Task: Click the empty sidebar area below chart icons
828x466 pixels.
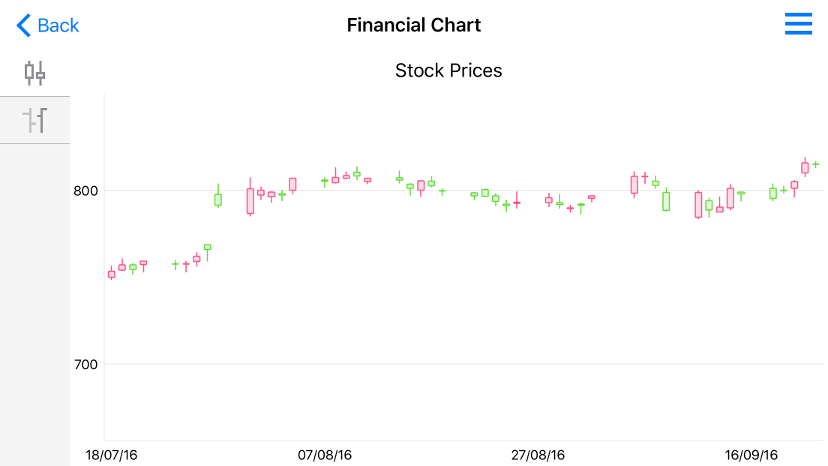Action: click(x=35, y=300)
